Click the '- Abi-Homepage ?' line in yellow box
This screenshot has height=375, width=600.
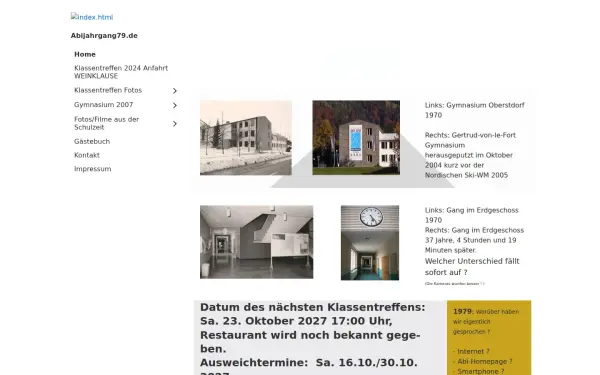pos(483,361)
